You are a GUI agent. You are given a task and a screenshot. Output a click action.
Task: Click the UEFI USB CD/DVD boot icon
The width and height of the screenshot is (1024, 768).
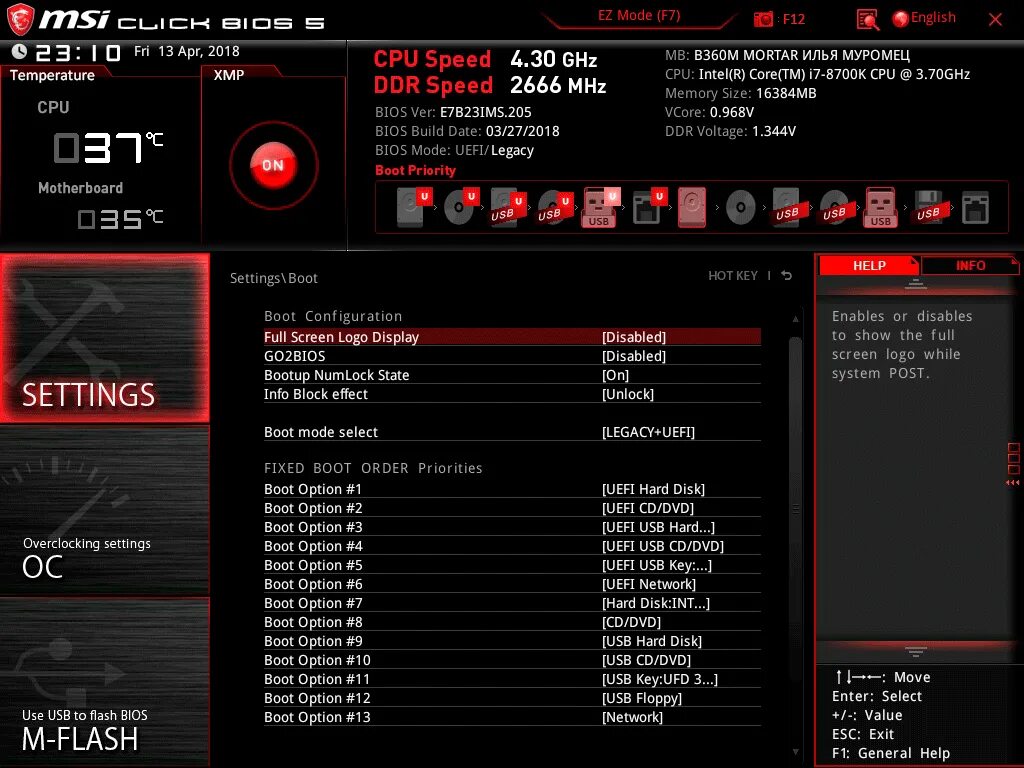click(x=555, y=207)
